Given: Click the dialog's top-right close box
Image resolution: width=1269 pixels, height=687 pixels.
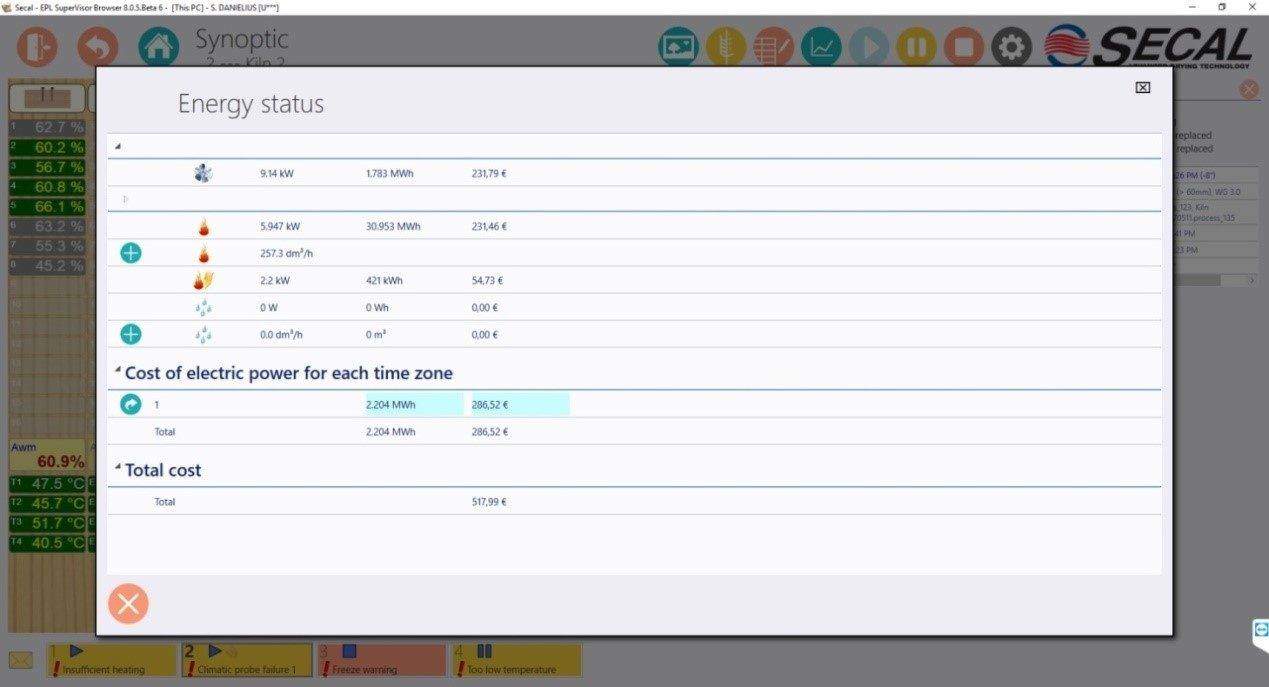Looking at the screenshot, I should (1143, 88).
